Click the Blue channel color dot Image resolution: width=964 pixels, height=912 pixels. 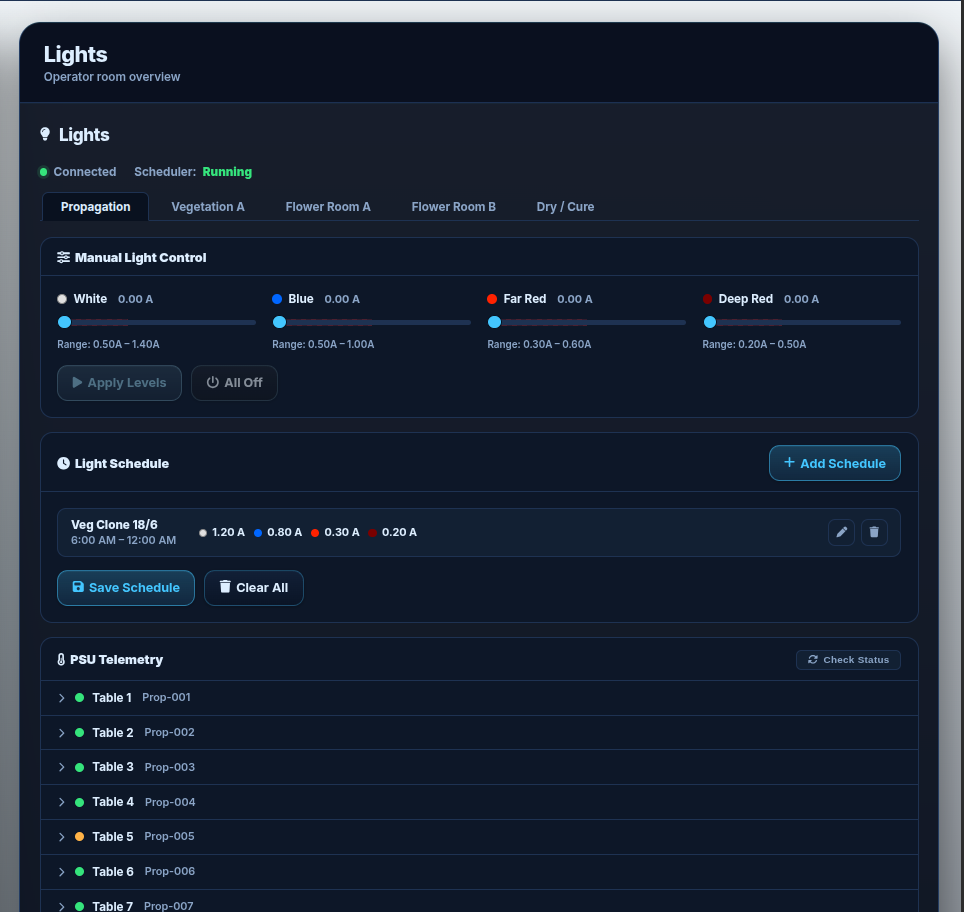[x=277, y=299]
